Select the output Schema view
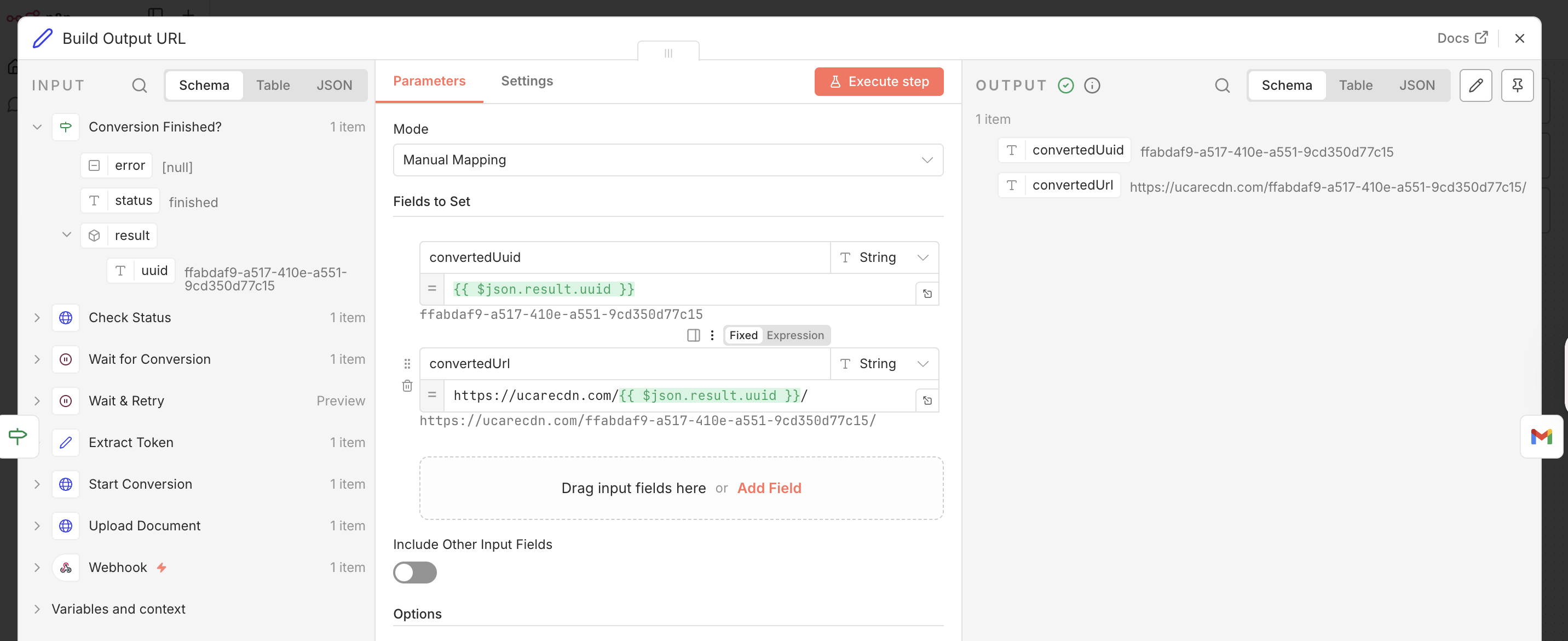This screenshot has width=1568, height=641. [1286, 85]
